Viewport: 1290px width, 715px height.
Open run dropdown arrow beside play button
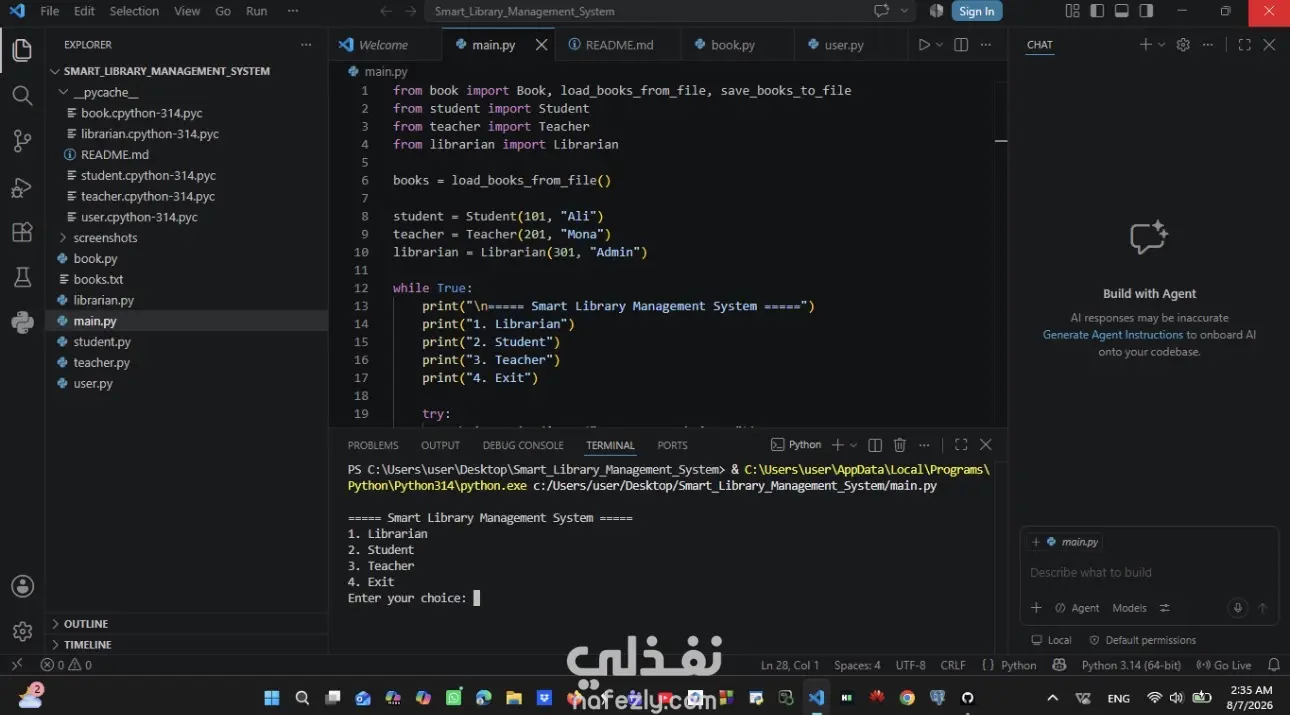940,45
